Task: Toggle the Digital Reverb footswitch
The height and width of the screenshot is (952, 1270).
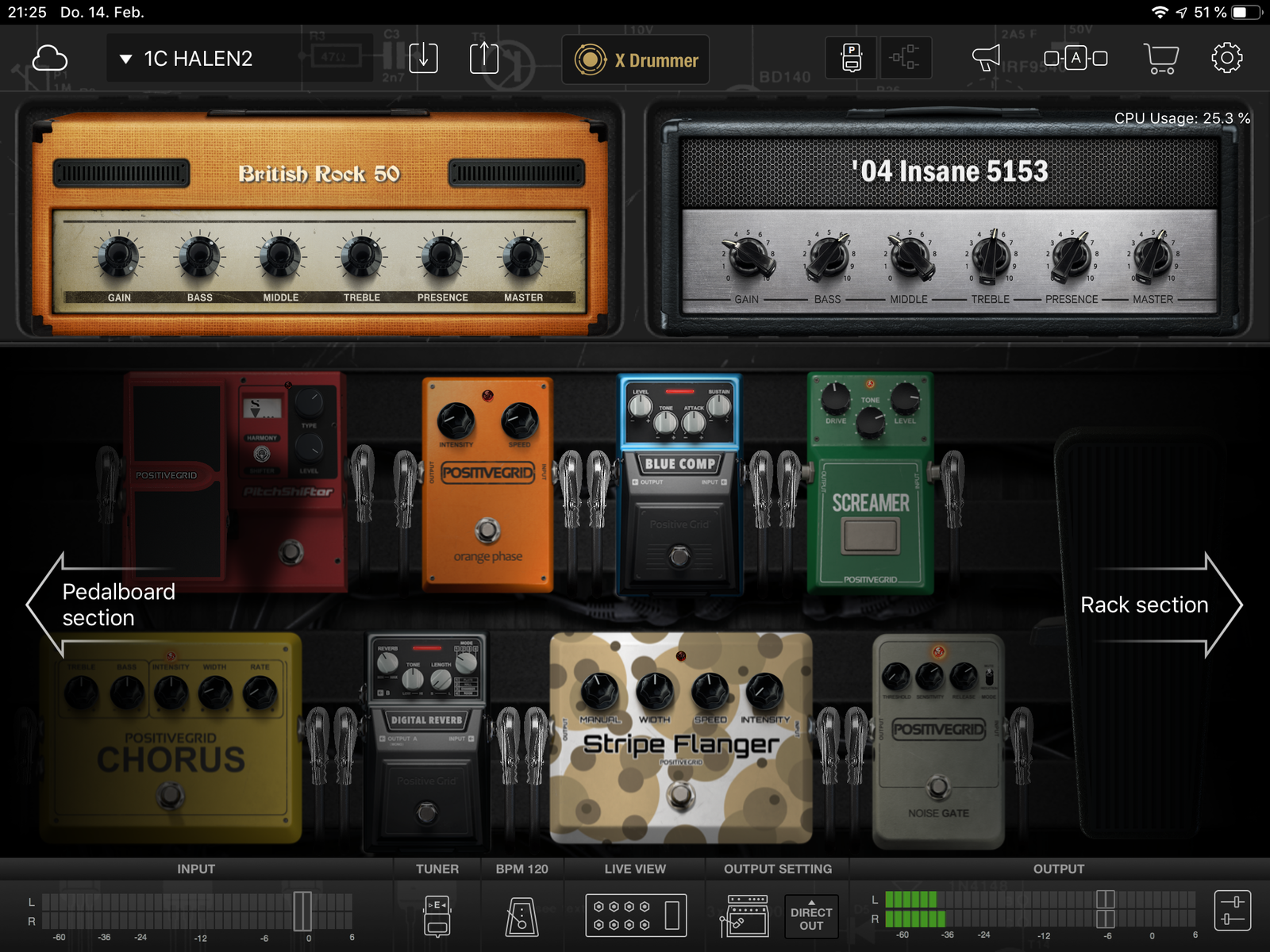Action: (x=427, y=812)
